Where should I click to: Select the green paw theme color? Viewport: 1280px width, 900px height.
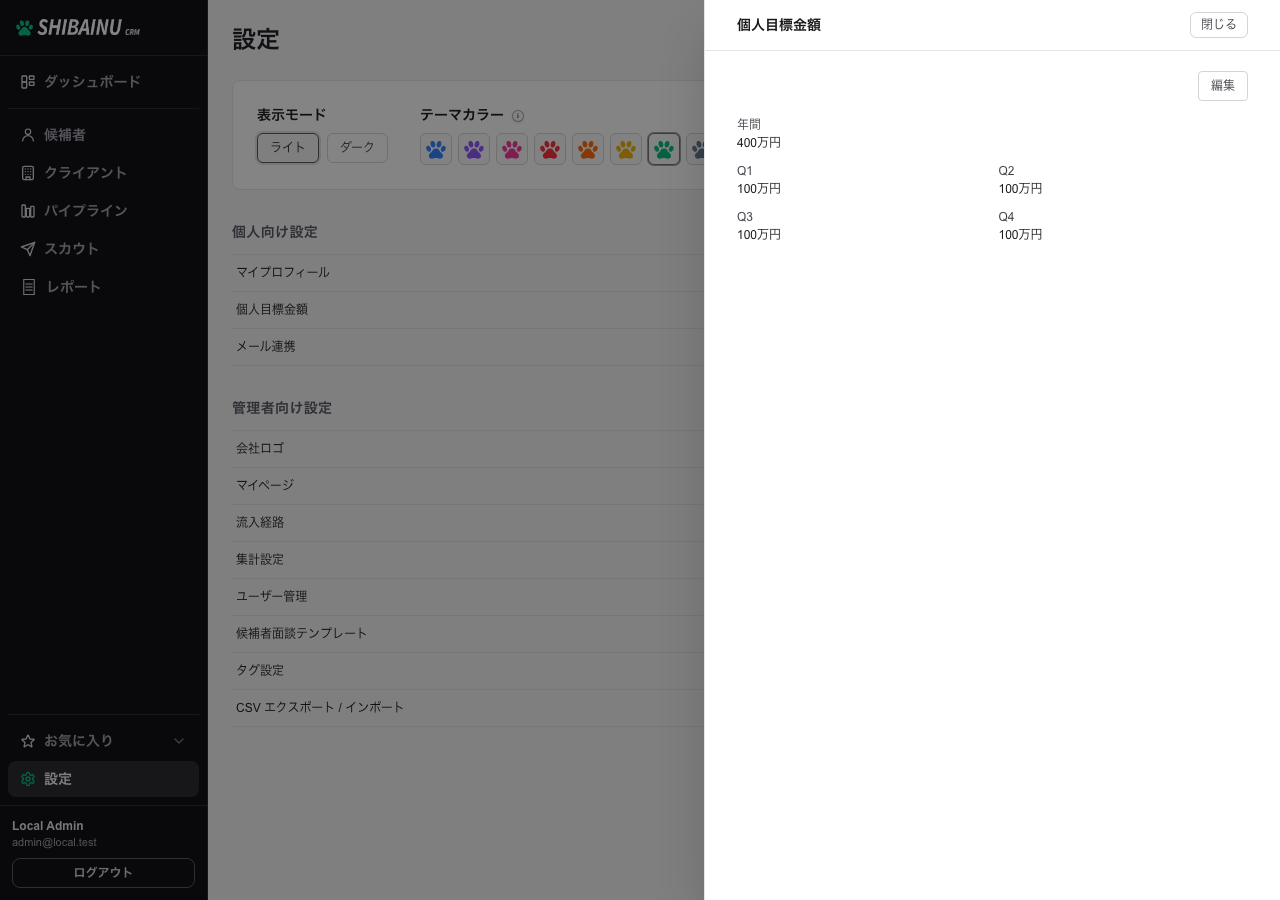(x=664, y=149)
